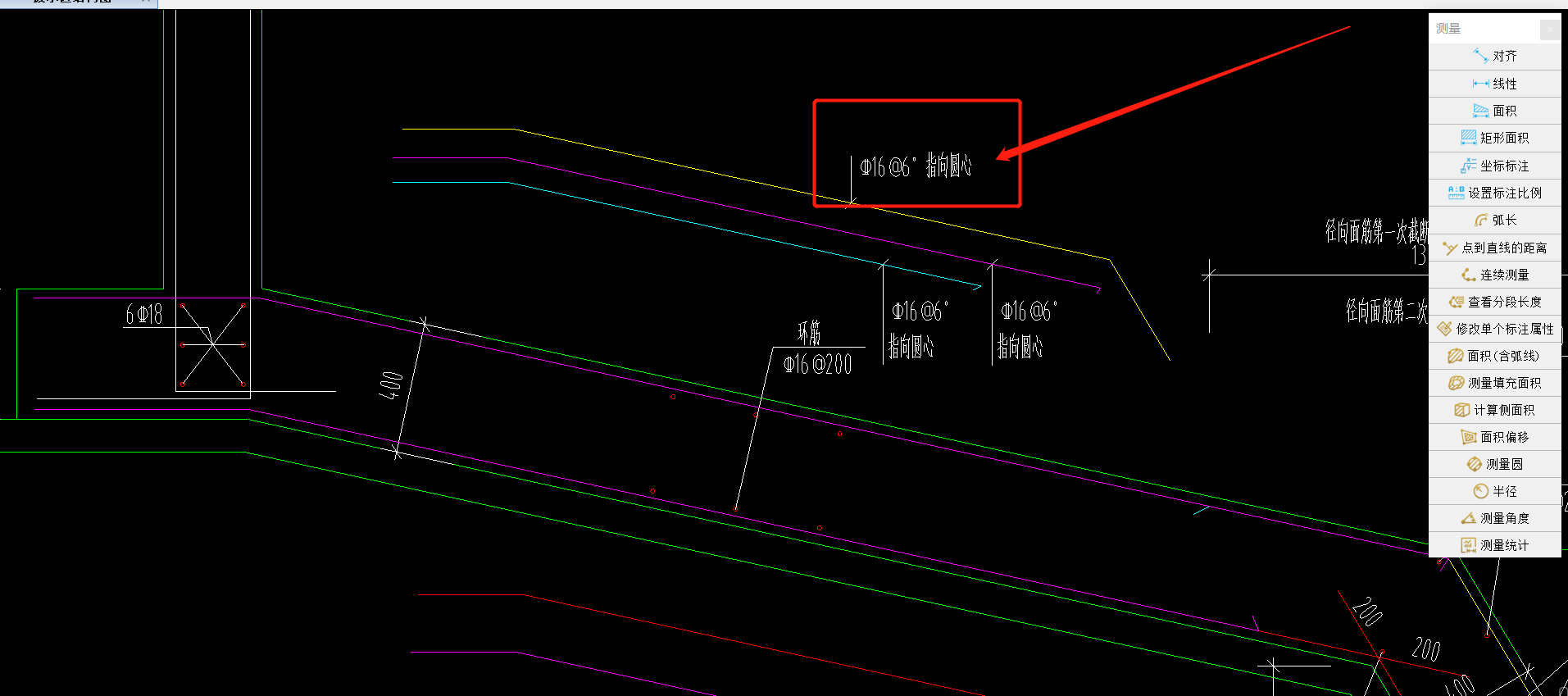
Task: Select the 400 dimension text
Action: click(x=390, y=385)
